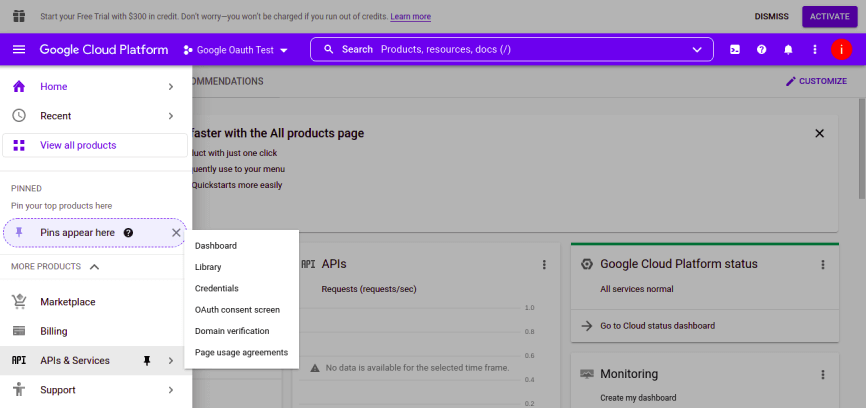This screenshot has height=408, width=866.
Task: Switch to the Recommendations tab
Action: click(228, 81)
